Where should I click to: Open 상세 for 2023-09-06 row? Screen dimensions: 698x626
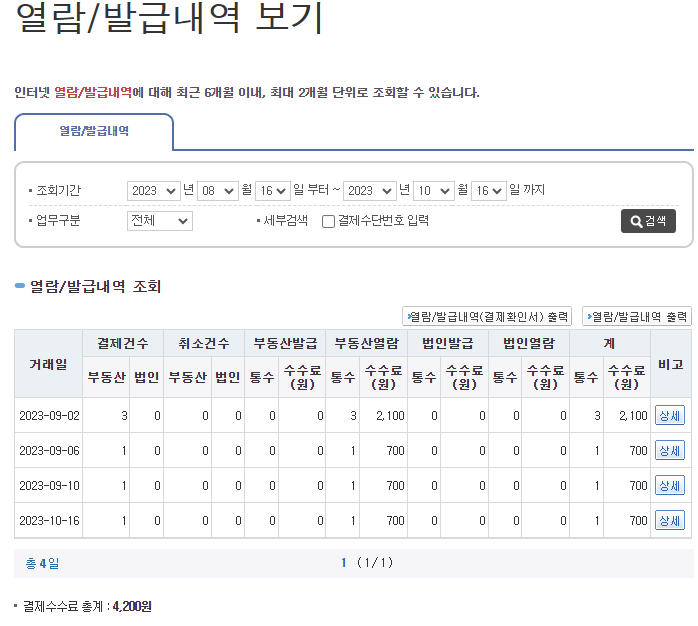point(670,451)
